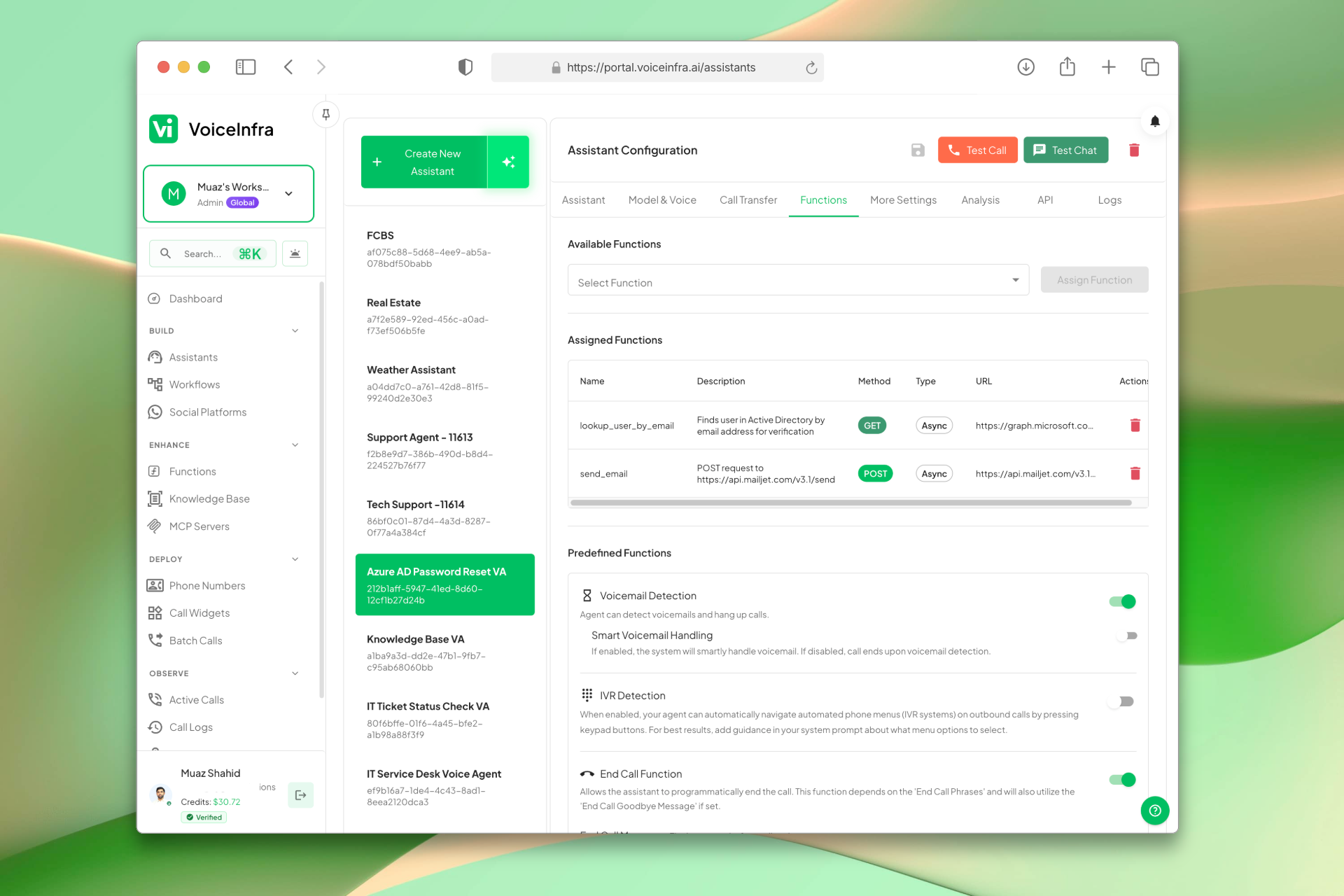Click the icon button beside the search box
The width and height of the screenshot is (1344, 896).
click(x=295, y=253)
